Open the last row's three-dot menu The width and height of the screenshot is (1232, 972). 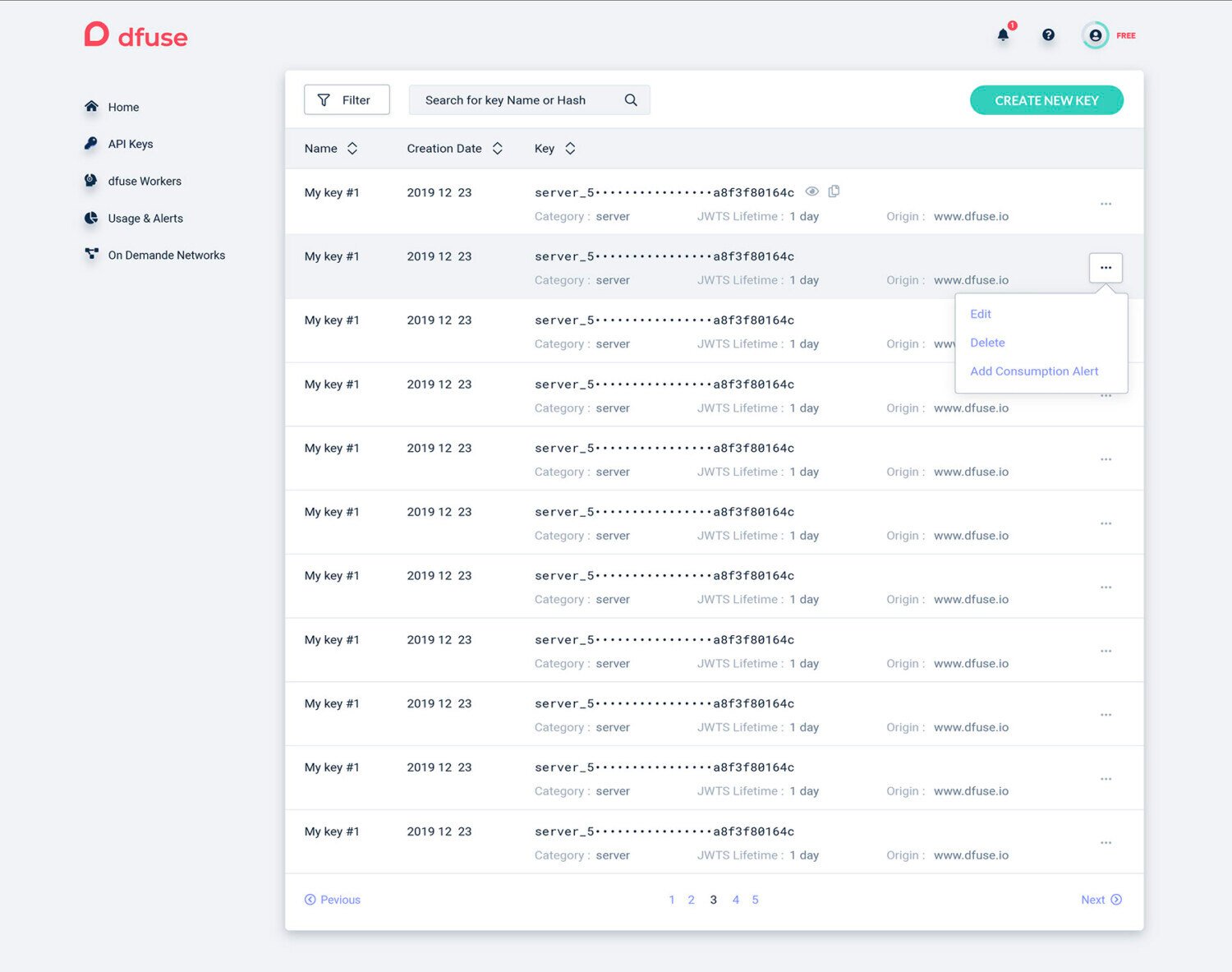pos(1106,843)
